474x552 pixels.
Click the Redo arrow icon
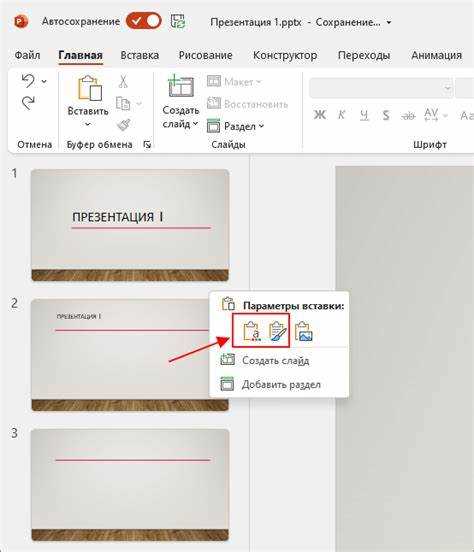point(28,103)
